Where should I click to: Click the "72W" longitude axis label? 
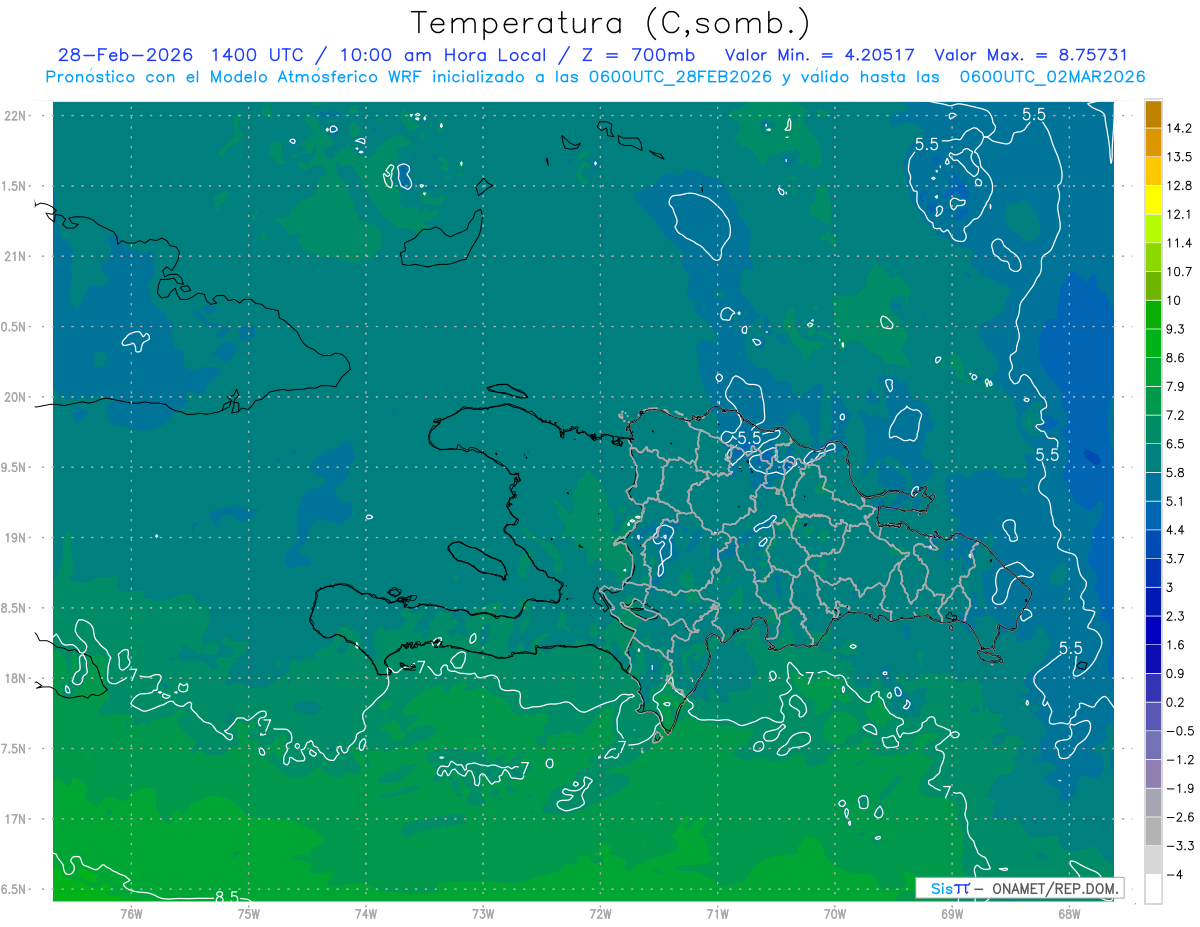pyautogui.click(x=600, y=913)
